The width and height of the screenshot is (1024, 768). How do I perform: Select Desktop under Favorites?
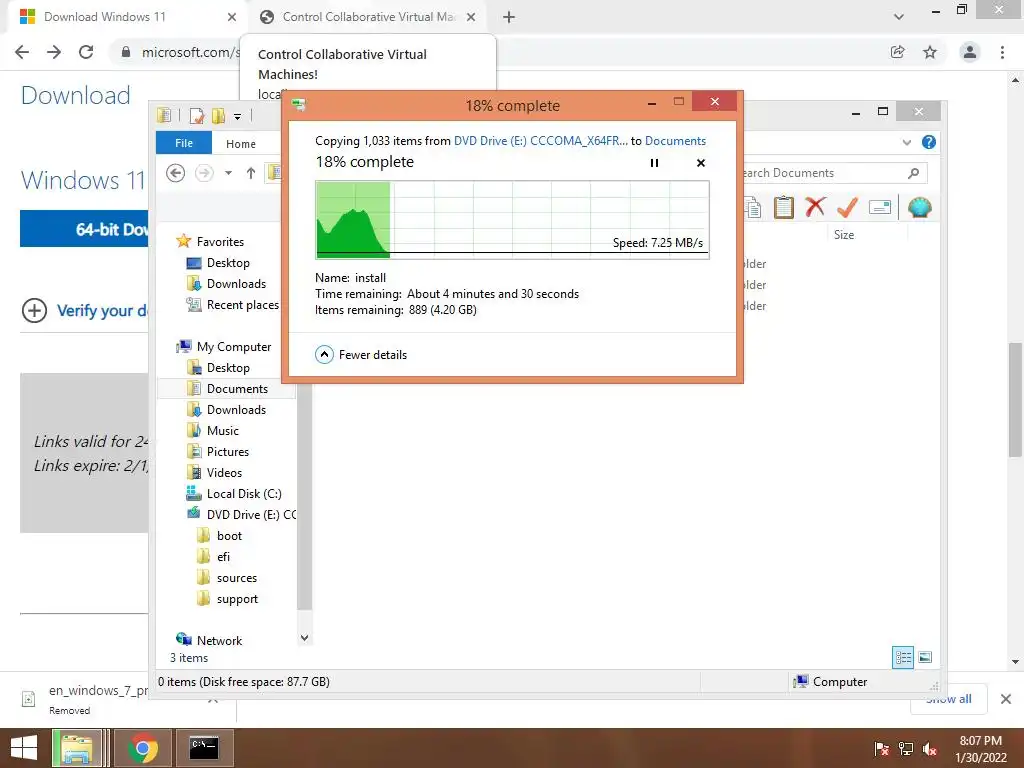[228, 263]
